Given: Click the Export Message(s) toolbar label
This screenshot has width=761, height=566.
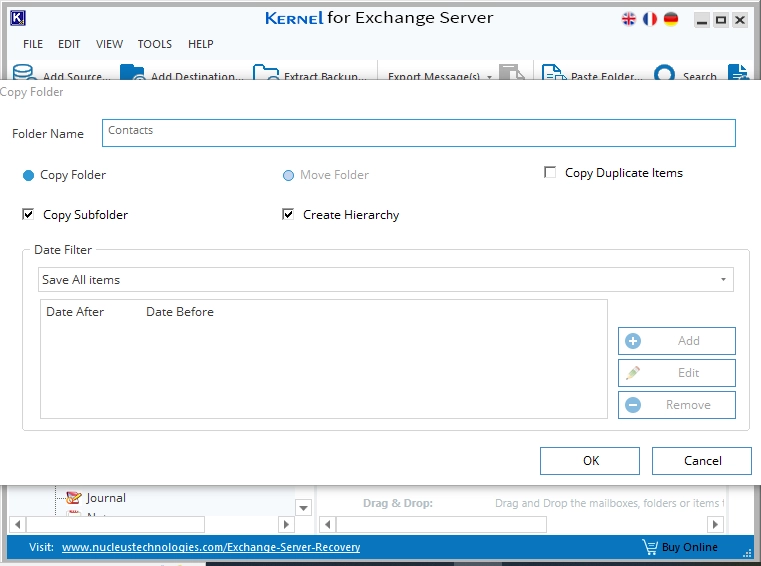Looking at the screenshot, I should click(434, 76).
